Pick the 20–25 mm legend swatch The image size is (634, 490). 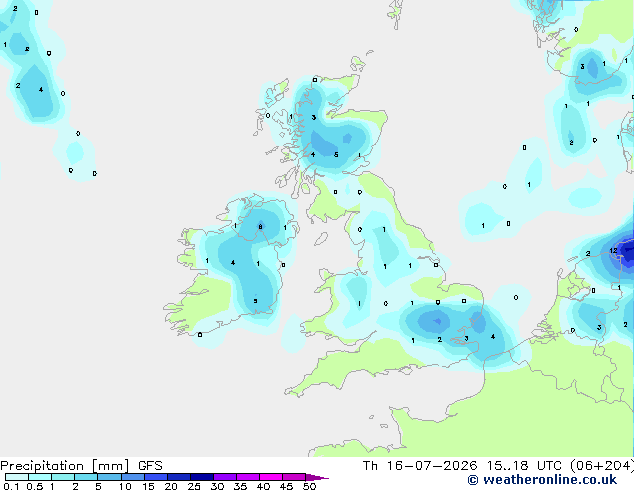tap(179, 477)
